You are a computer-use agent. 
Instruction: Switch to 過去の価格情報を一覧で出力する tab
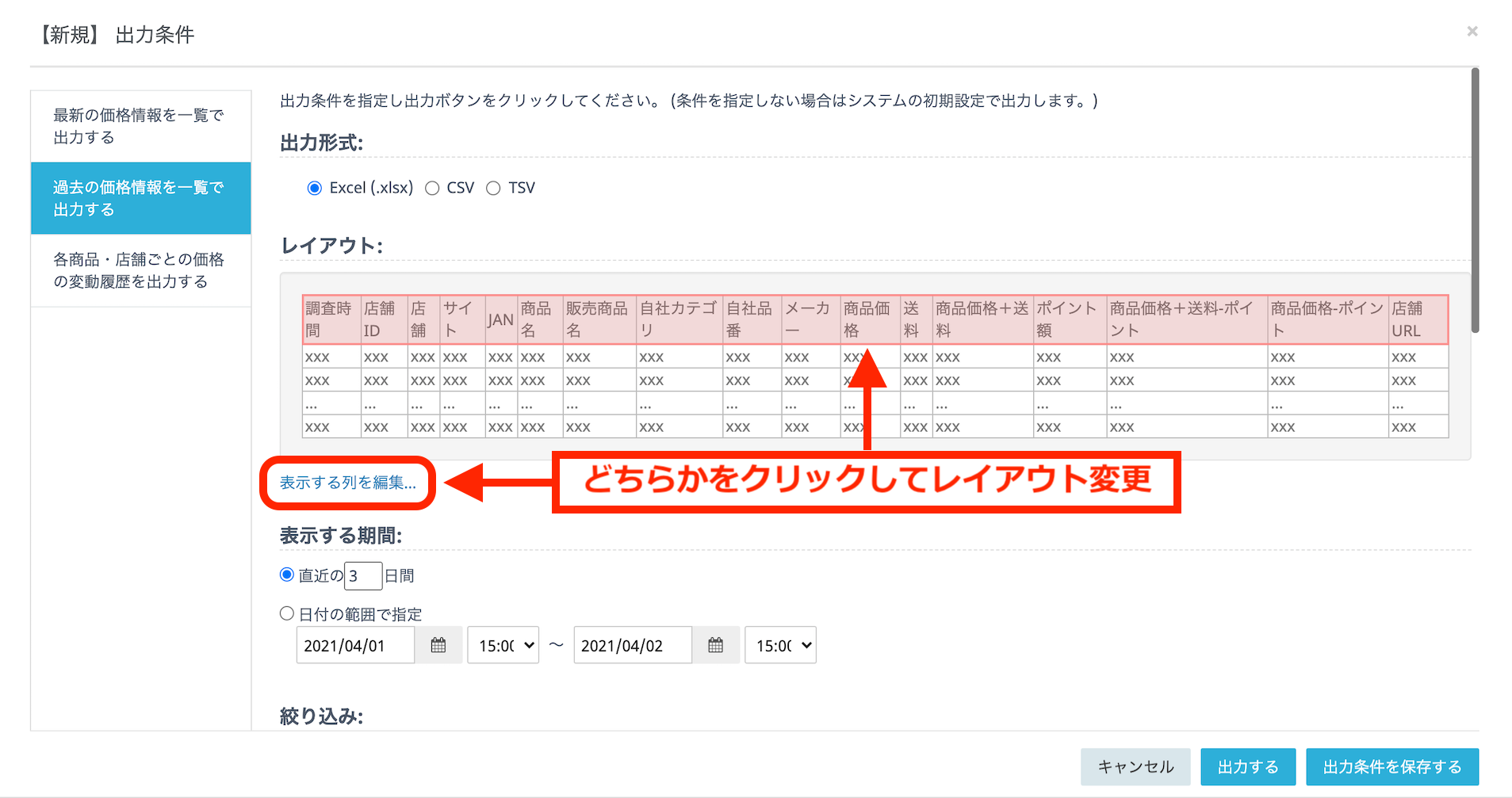(x=140, y=198)
